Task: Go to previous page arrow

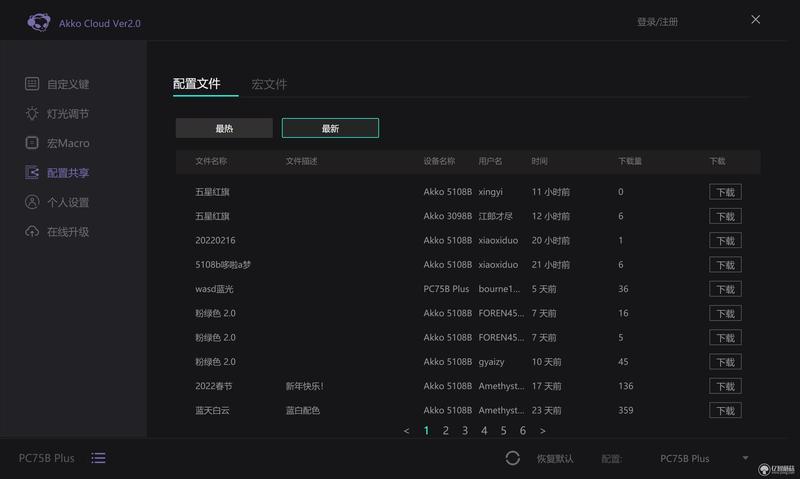Action: point(406,431)
